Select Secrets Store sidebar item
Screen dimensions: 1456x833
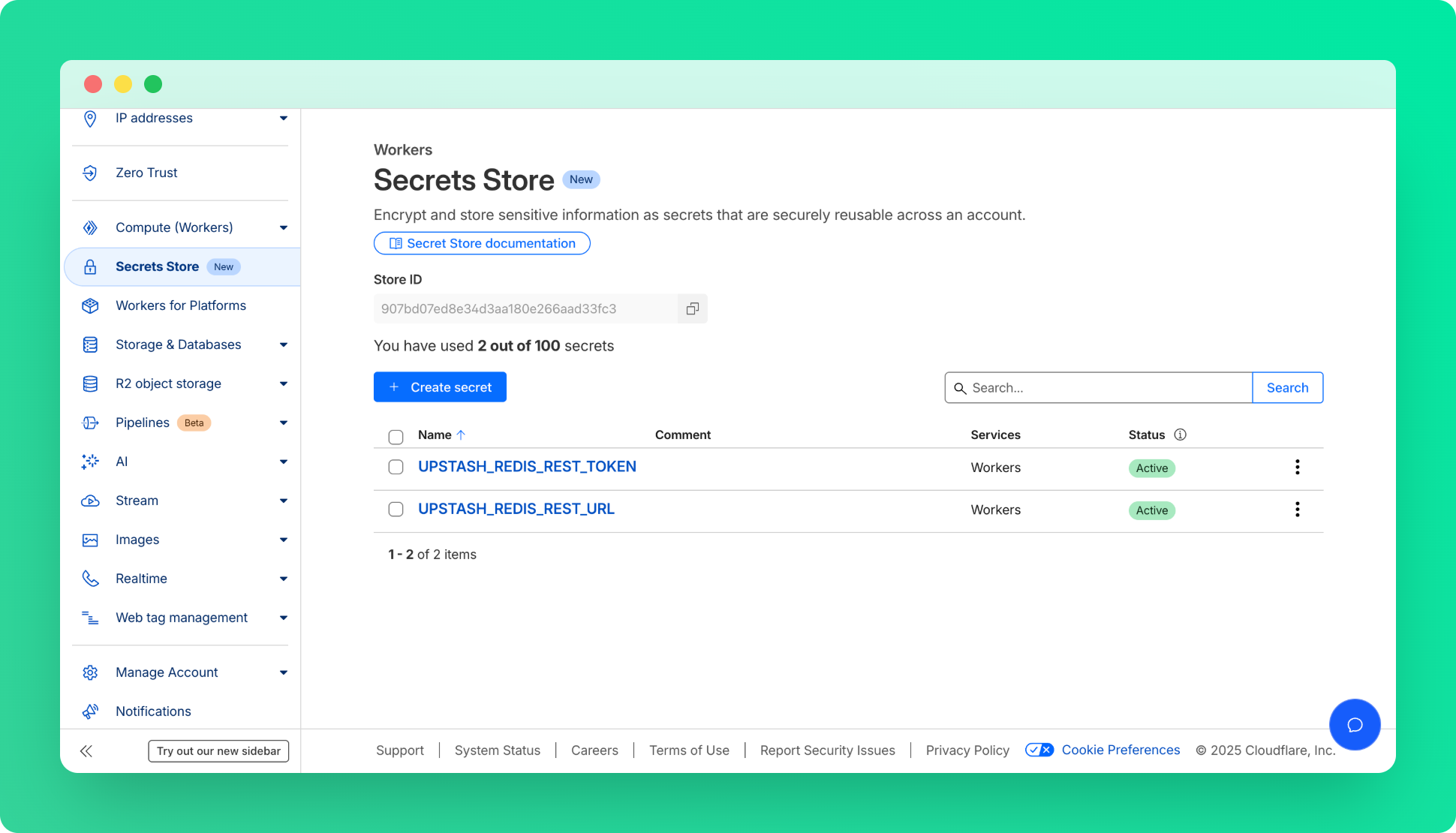(182, 266)
